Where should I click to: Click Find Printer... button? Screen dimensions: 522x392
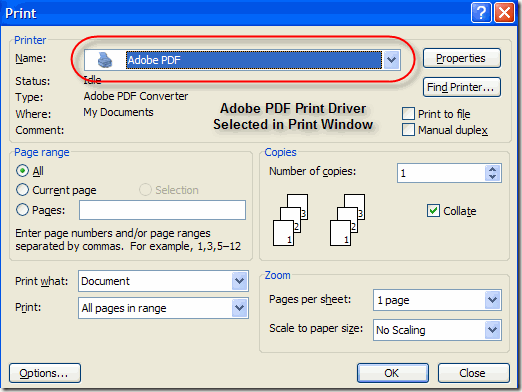[462, 87]
